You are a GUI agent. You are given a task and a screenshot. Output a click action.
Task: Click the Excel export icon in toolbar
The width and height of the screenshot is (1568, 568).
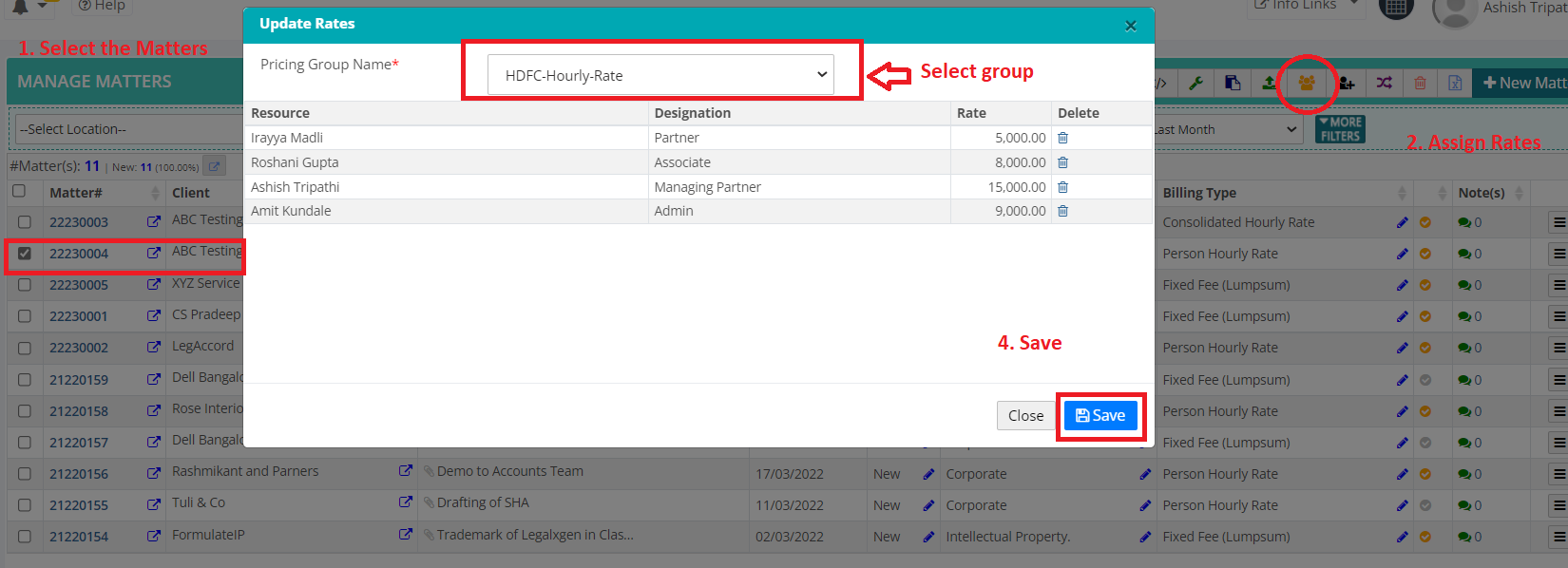click(1454, 84)
